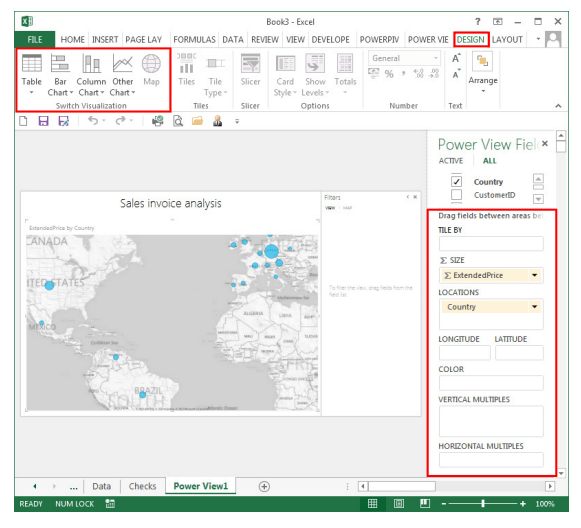
Task: Save the workbook with the floppy icon
Action: pyautogui.click(x=43, y=121)
